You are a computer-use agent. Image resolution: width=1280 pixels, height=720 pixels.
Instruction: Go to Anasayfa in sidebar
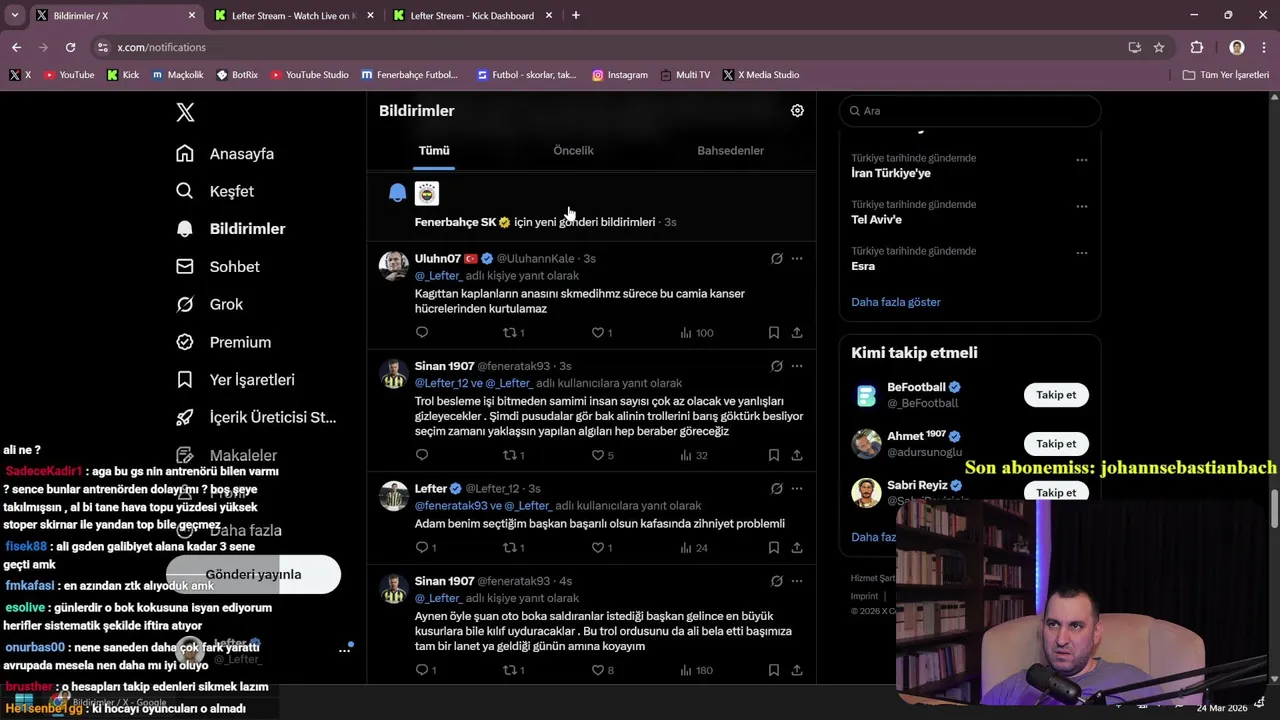(x=225, y=154)
